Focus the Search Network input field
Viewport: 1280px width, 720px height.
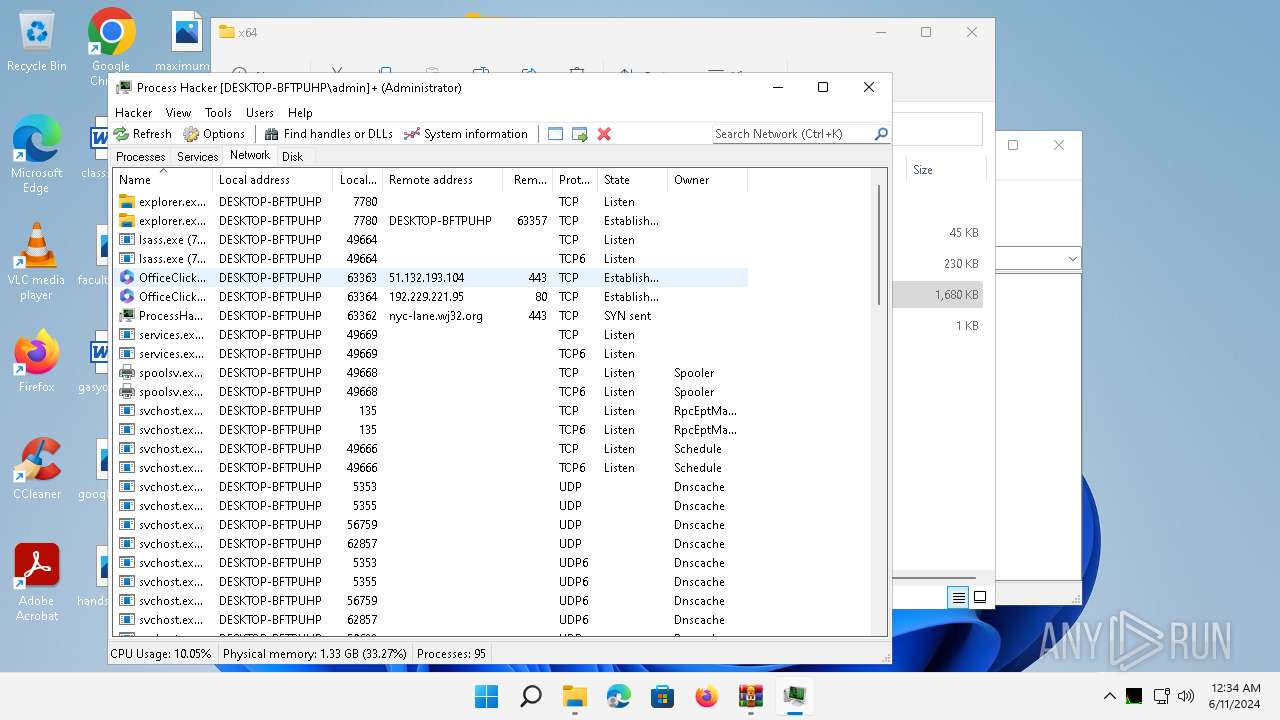tap(792, 134)
